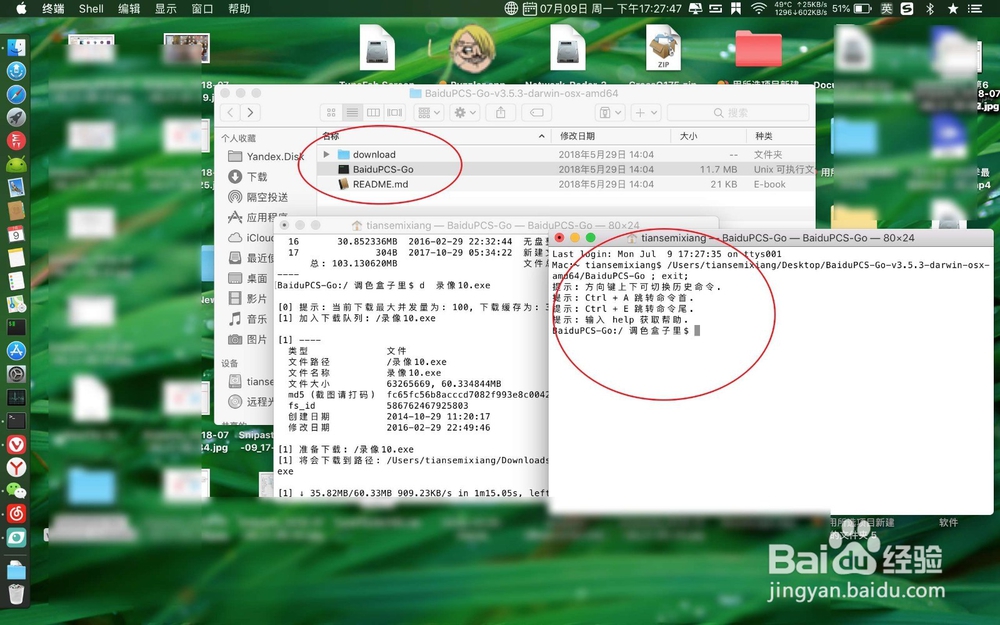Open 音乐 in Finder sidebar
The width and height of the screenshot is (1000, 625).
(249, 319)
